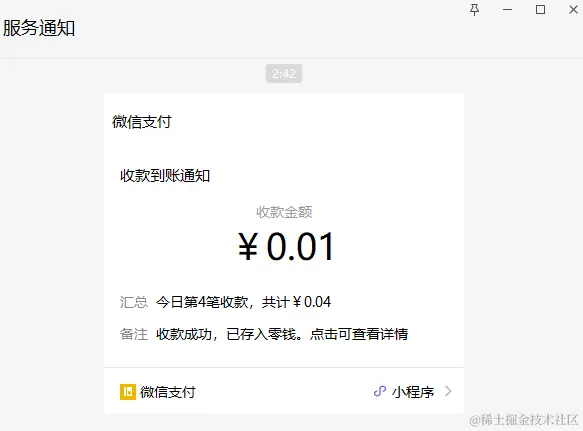This screenshot has width=583, height=431.
Task: Open the 微信支付 footer source label
Action: click(168, 392)
